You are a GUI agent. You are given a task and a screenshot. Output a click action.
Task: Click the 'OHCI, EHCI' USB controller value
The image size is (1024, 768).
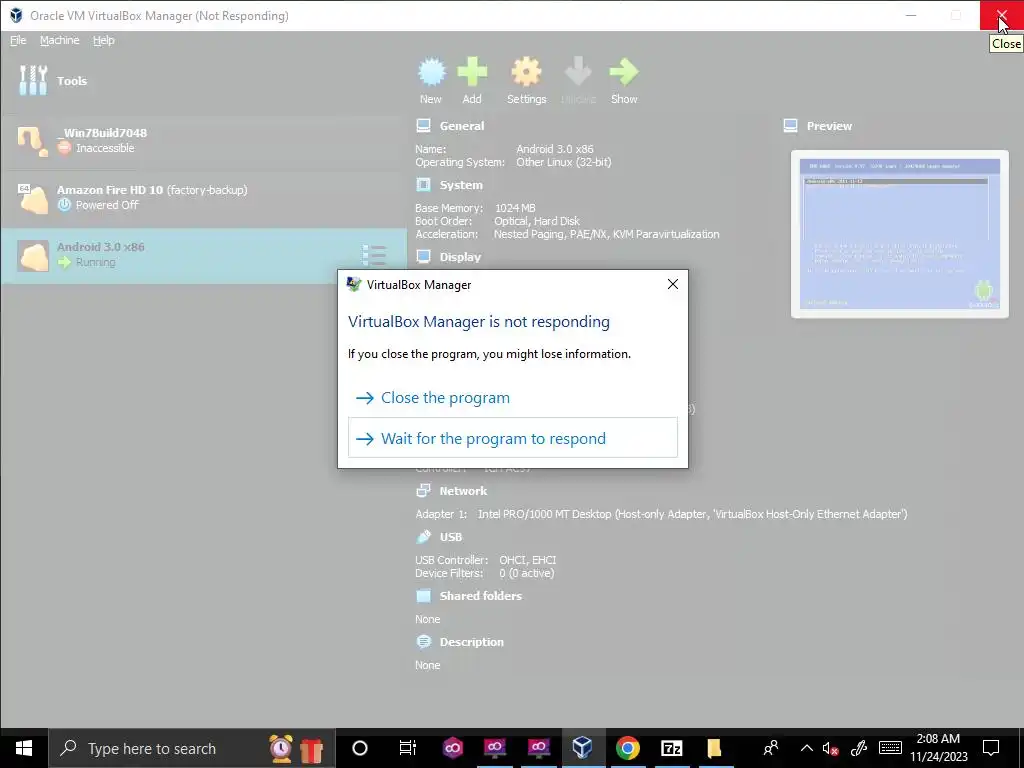click(x=528, y=560)
